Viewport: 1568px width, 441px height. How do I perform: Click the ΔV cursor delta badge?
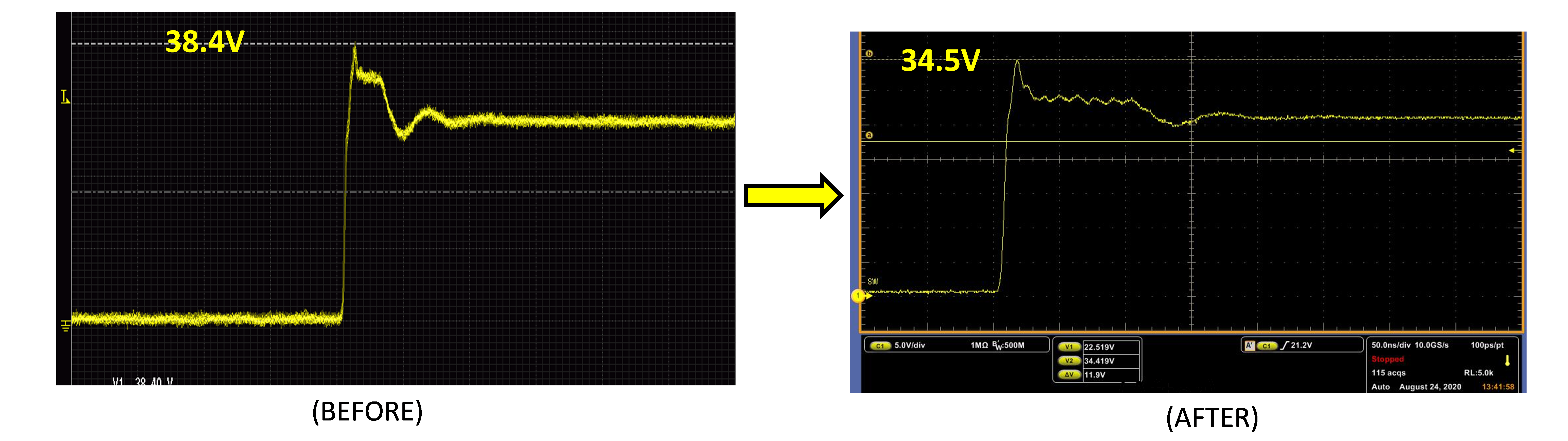tap(1069, 375)
